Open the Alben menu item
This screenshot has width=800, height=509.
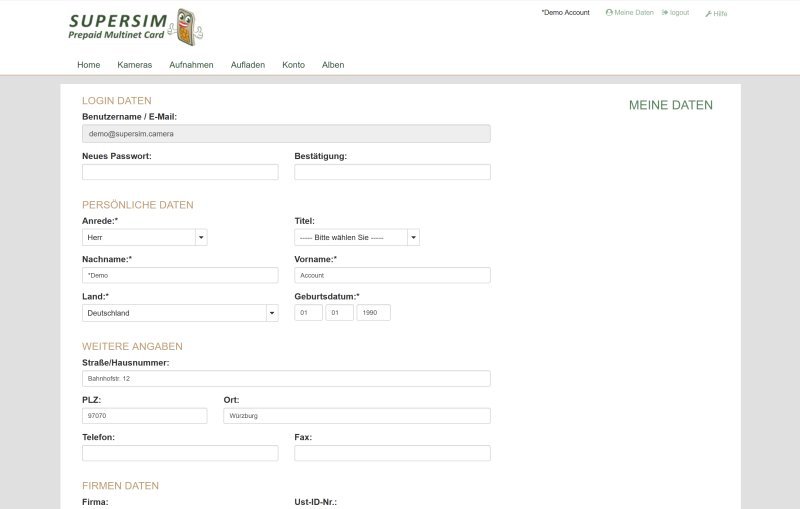333,65
